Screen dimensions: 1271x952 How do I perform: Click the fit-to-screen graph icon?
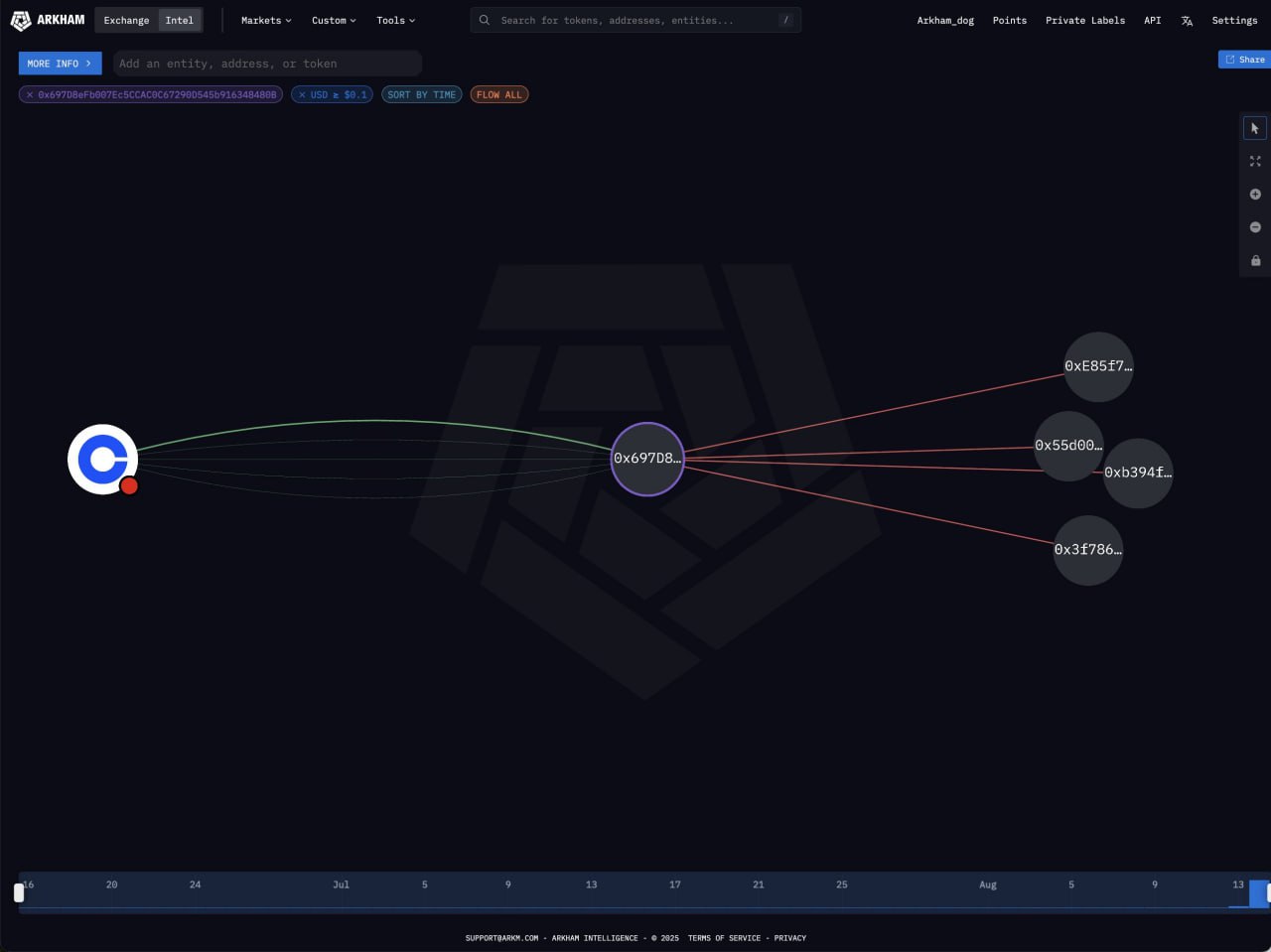coord(1255,161)
